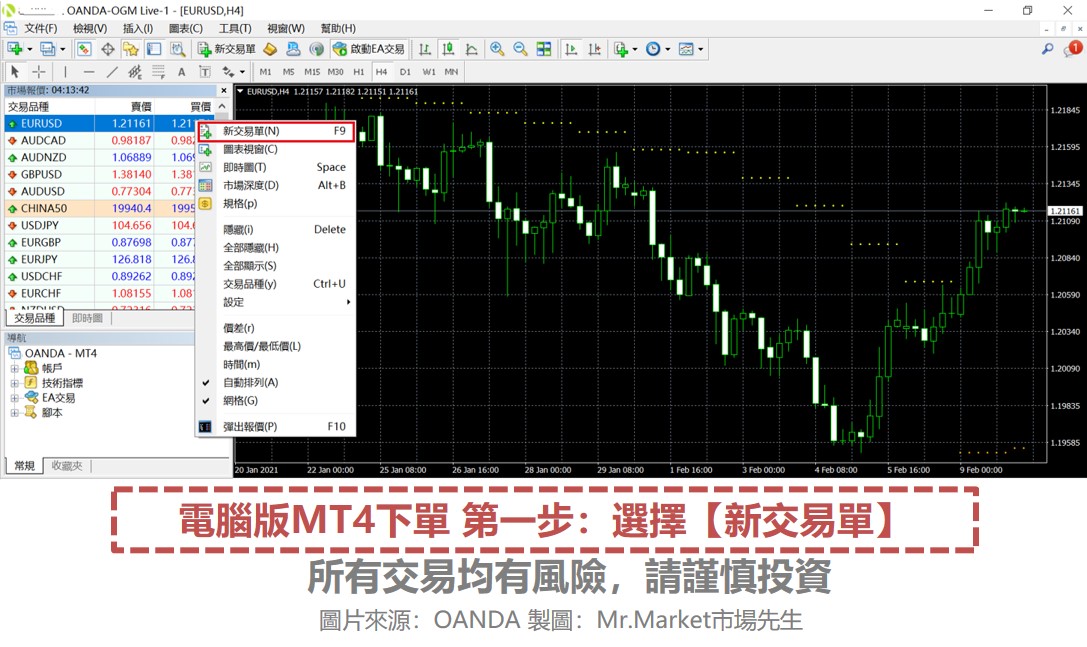Expand the 技術指標 tree node
Screen dimensions: 1087x647
(15, 383)
